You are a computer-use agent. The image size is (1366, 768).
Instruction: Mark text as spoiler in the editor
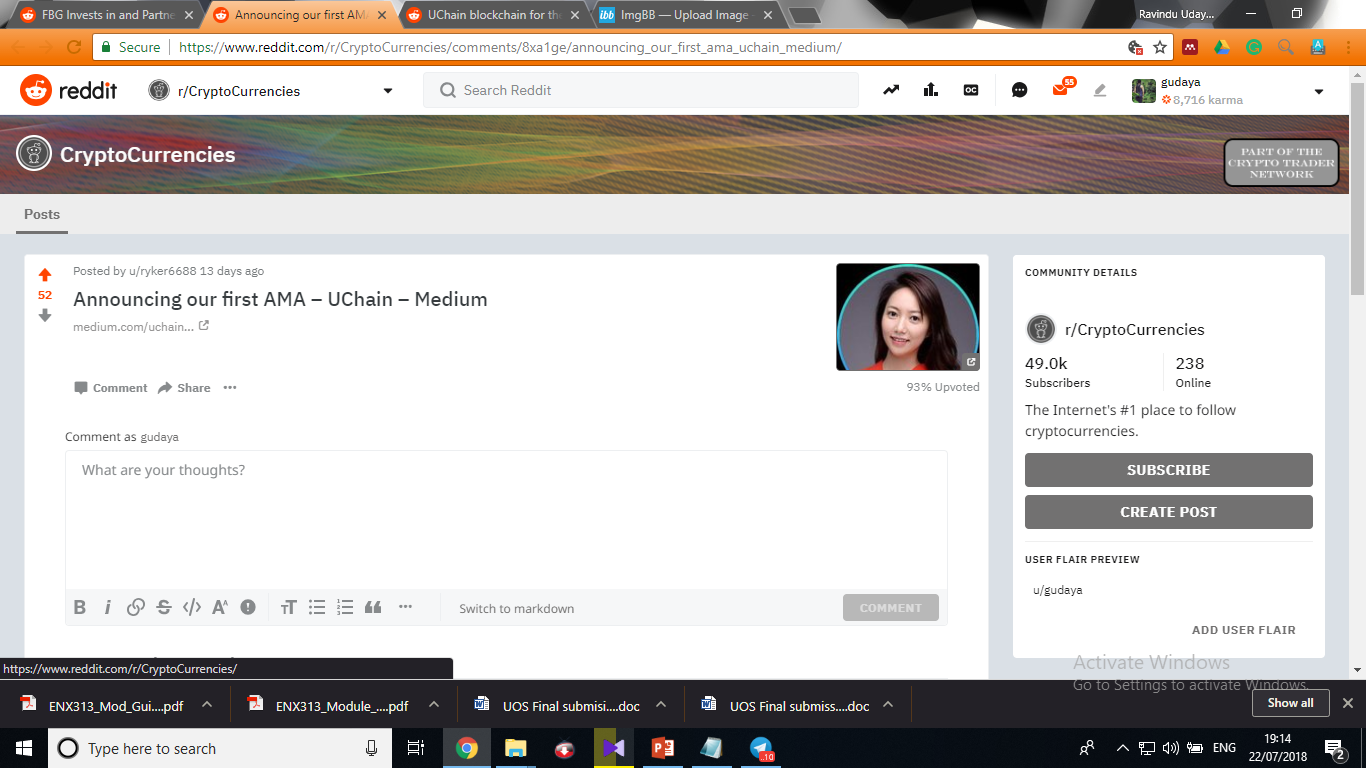point(248,607)
